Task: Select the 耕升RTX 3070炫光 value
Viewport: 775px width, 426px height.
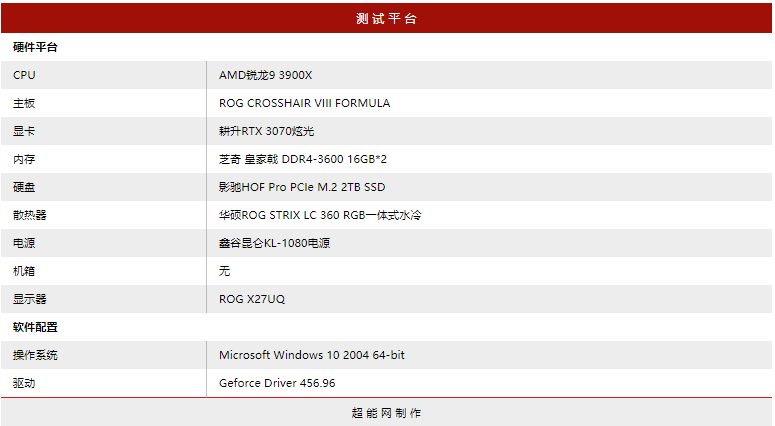Action: coord(266,131)
